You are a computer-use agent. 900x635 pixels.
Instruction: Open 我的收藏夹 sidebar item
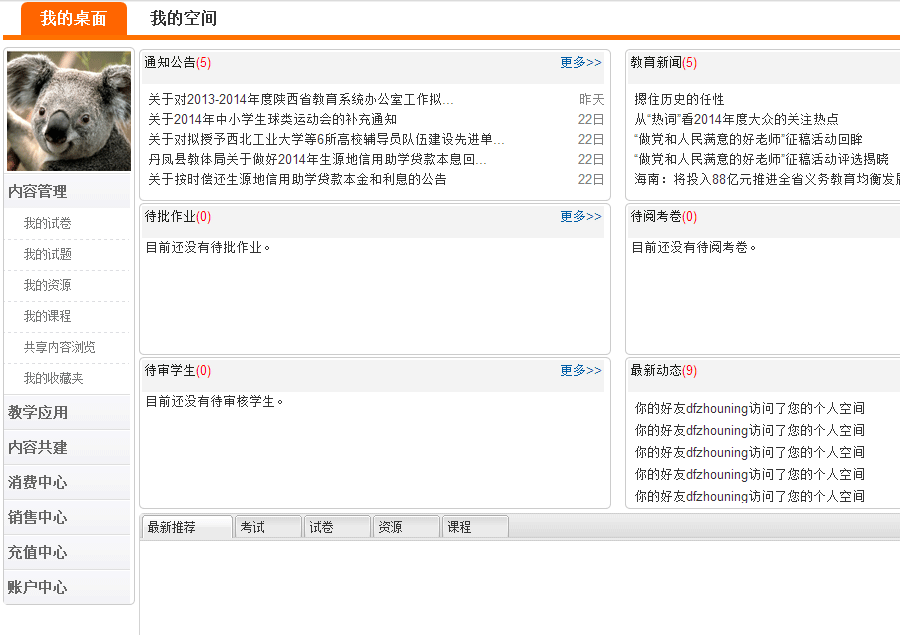coord(54,378)
